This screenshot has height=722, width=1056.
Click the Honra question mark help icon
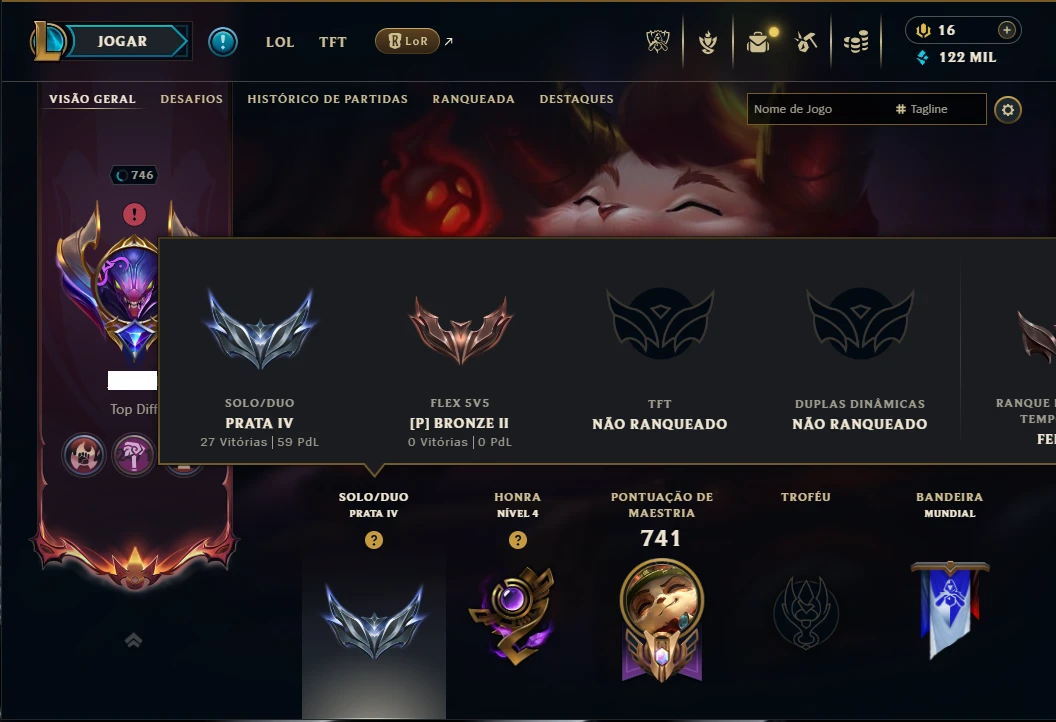(x=517, y=540)
